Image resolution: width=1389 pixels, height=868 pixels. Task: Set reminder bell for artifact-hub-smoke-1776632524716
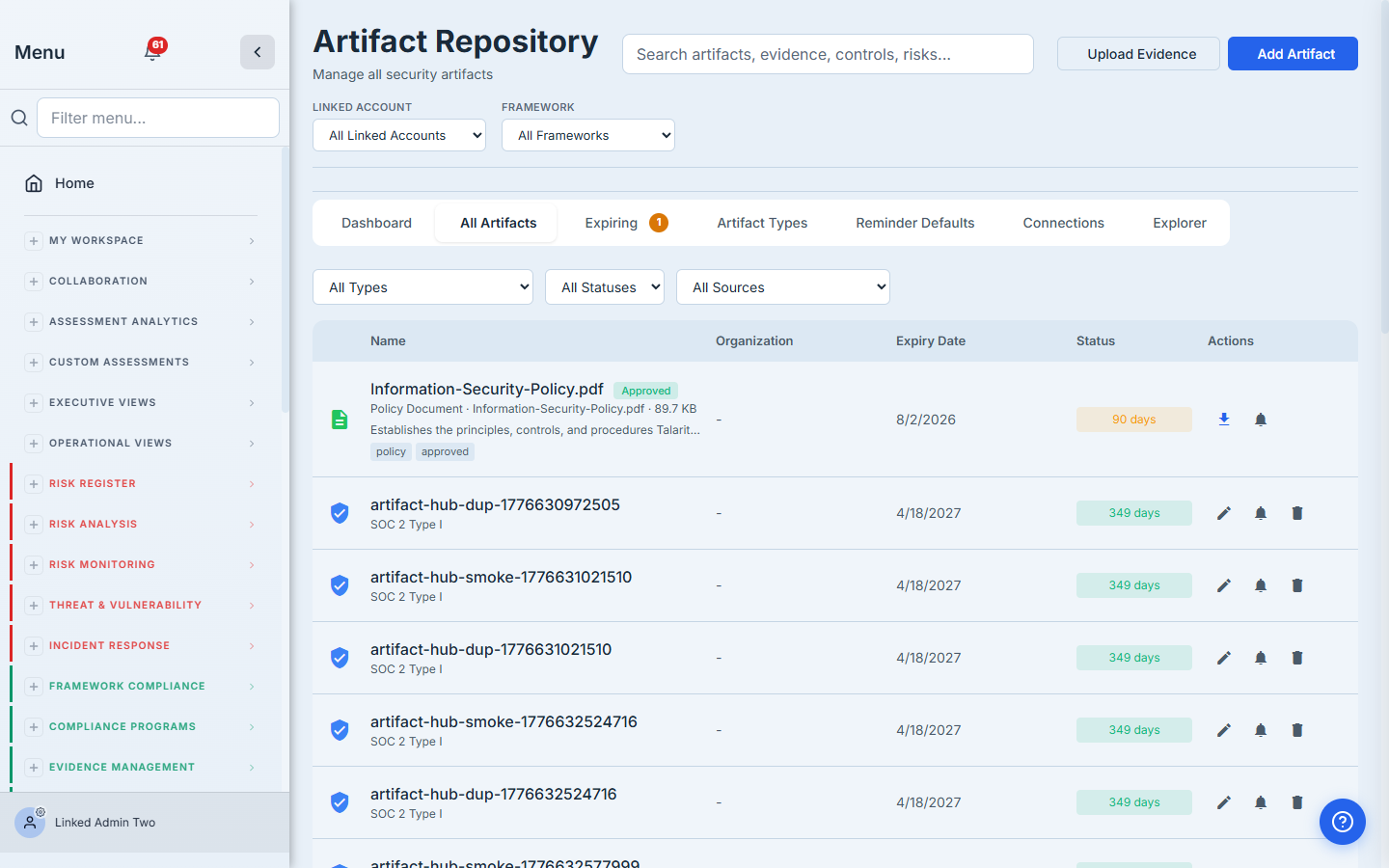(x=1261, y=730)
